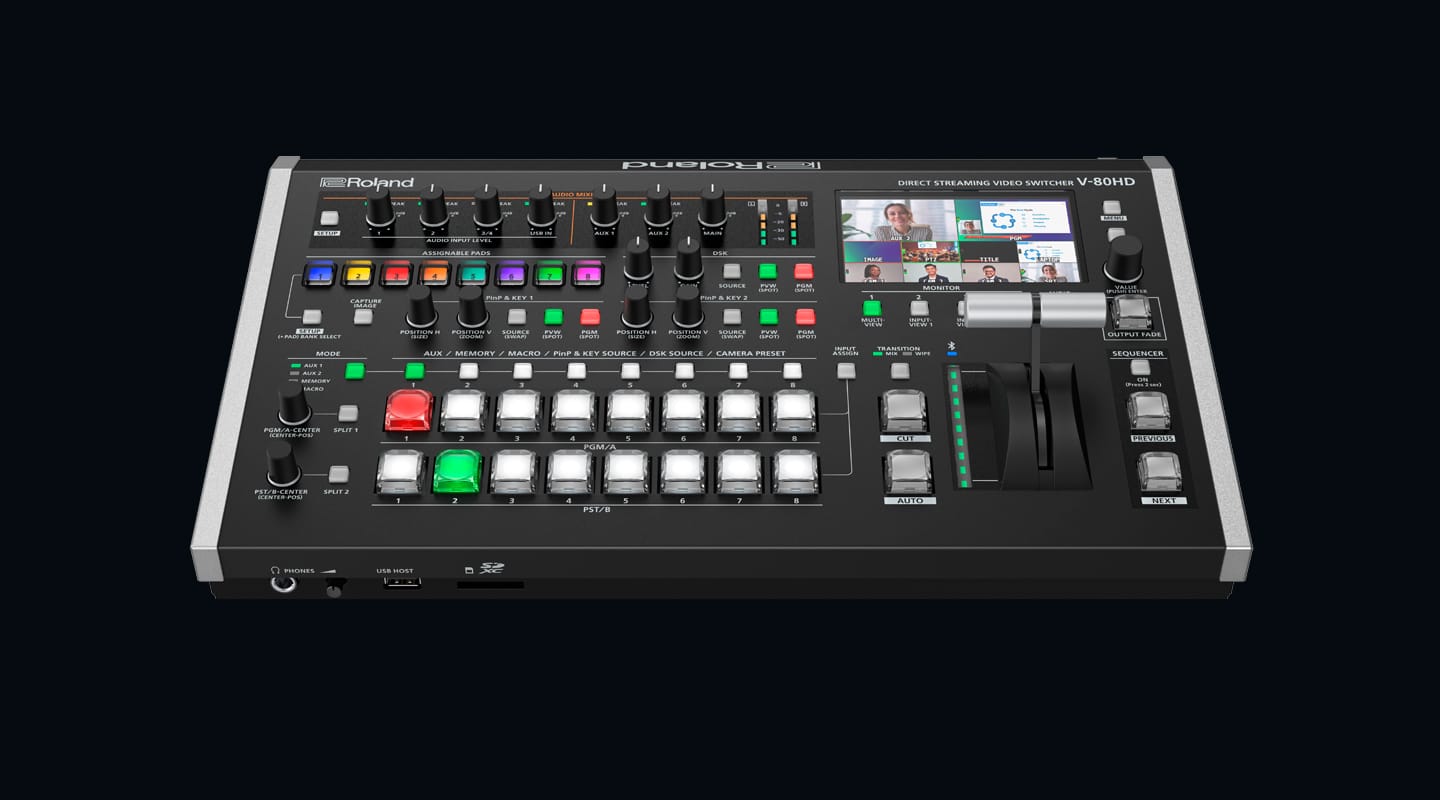The height and width of the screenshot is (800, 1440).
Task: Tap the yellow assignable pad 2
Action: coord(357,274)
